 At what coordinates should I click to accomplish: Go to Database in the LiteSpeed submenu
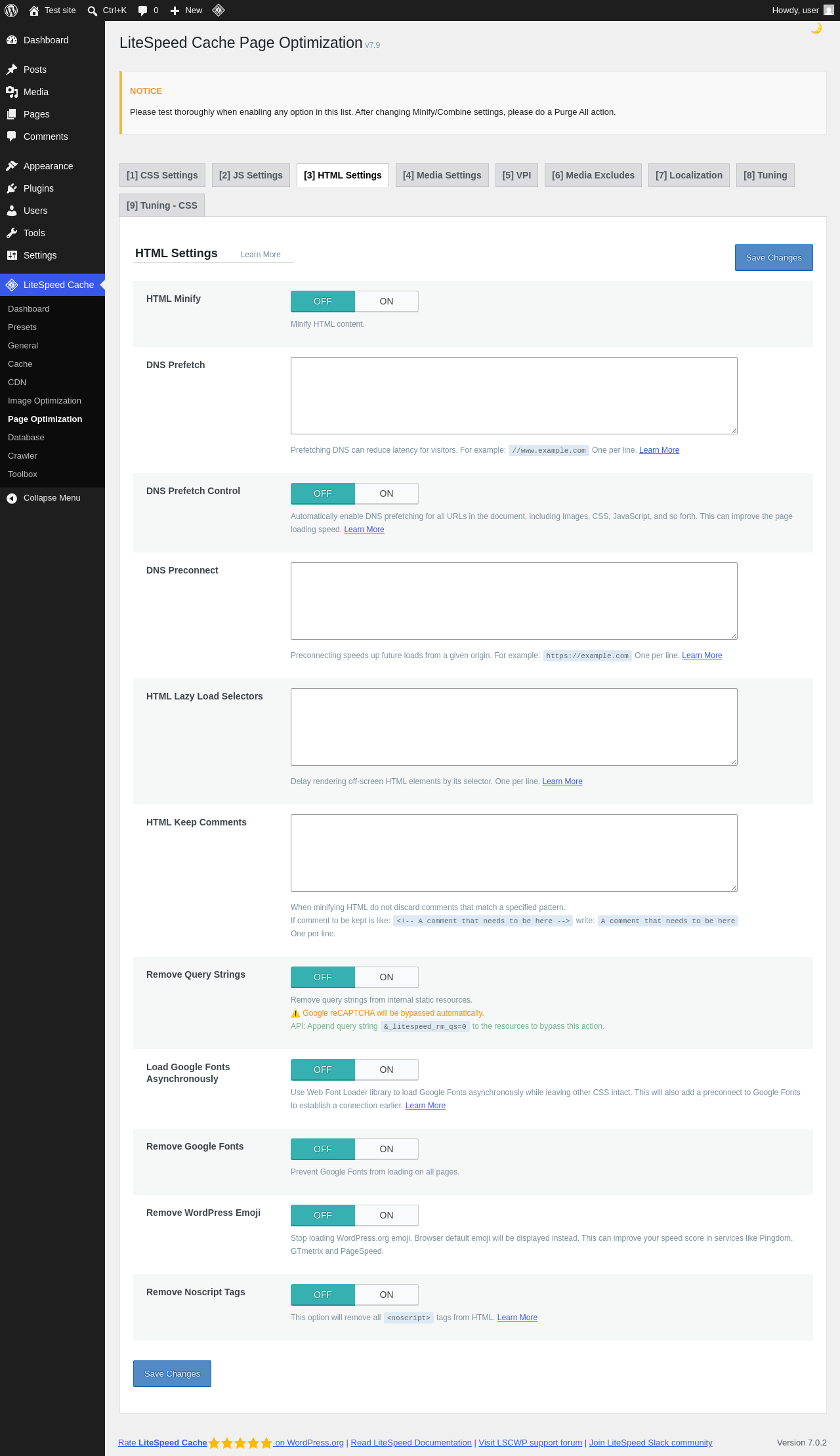point(52,438)
